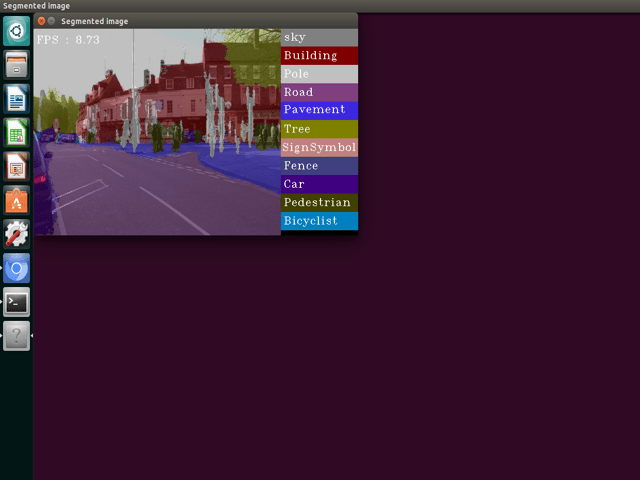Open Ubuntu Software Center icon
This screenshot has width=640, height=480.
(16, 200)
